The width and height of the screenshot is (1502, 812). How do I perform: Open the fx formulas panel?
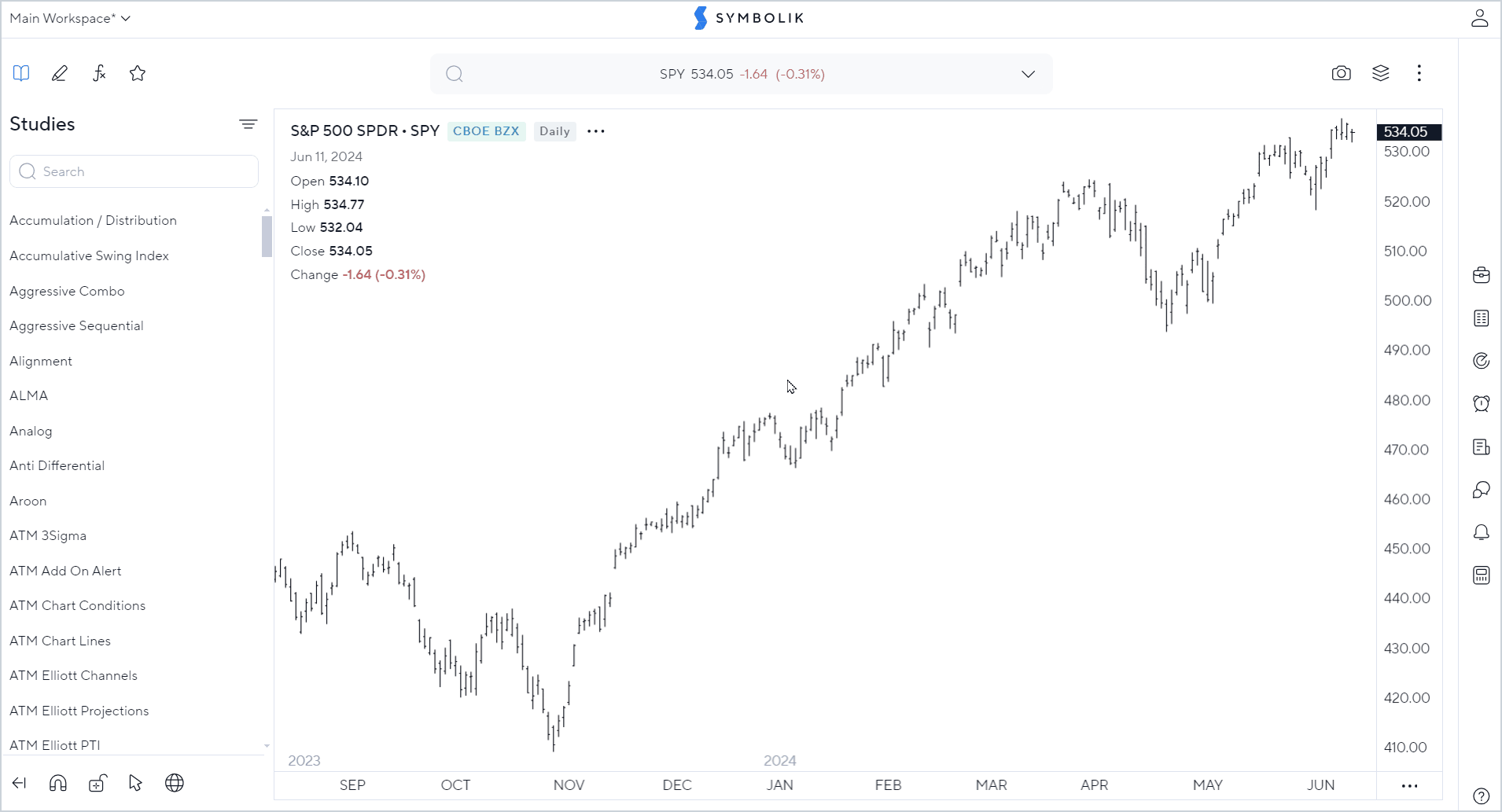(99, 73)
